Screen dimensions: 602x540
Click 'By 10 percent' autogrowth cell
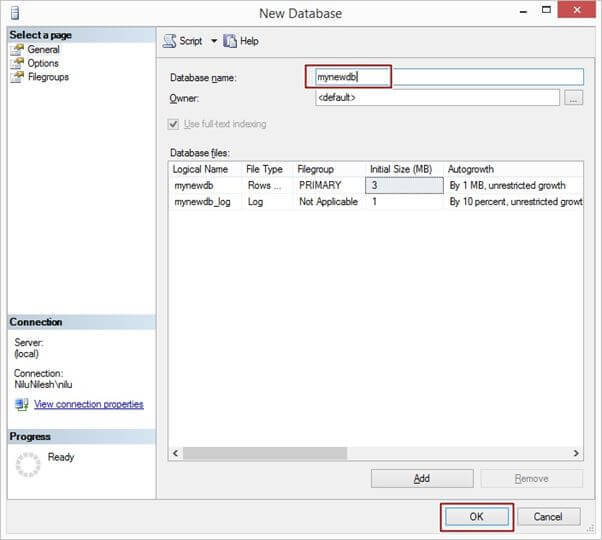(514, 201)
